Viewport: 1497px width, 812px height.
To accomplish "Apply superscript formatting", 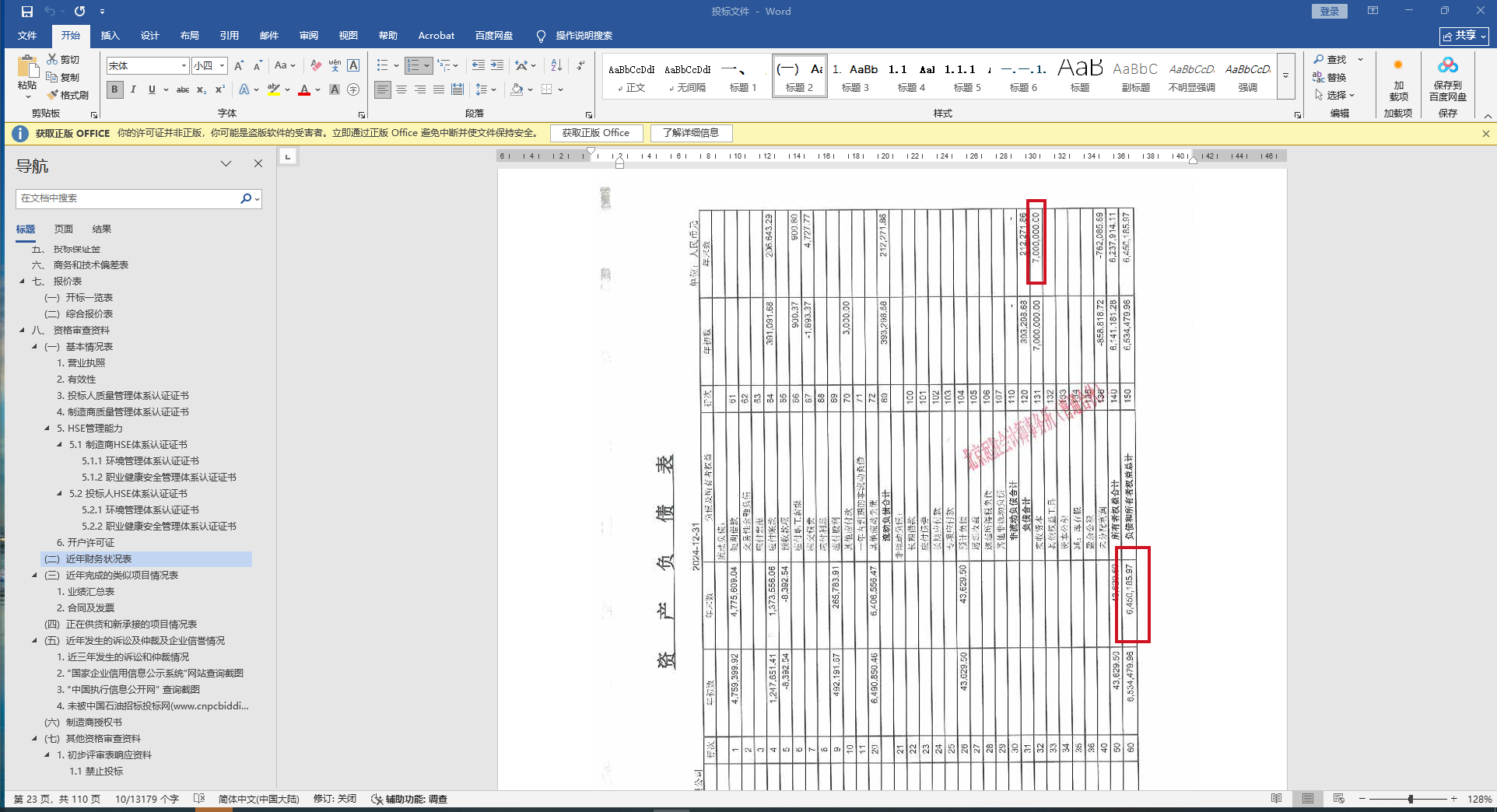I will 220,90.
